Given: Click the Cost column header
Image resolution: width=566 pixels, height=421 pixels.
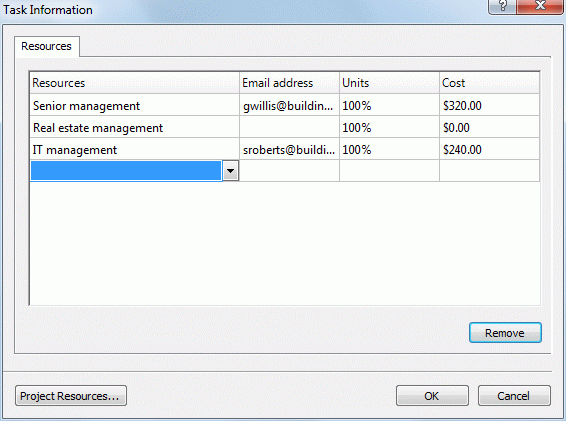Looking at the screenshot, I should [x=489, y=83].
